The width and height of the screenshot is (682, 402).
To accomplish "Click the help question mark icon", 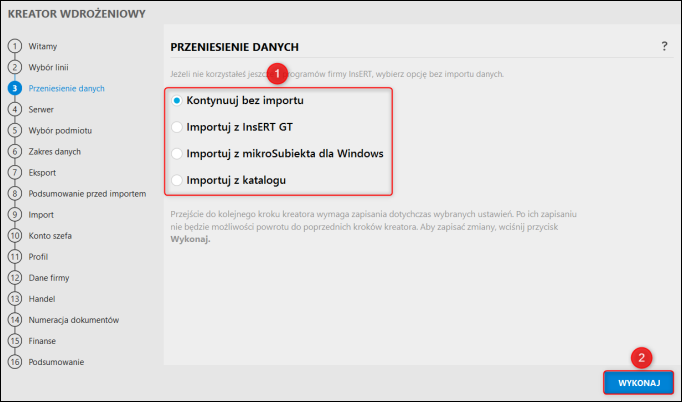I will click(x=664, y=47).
